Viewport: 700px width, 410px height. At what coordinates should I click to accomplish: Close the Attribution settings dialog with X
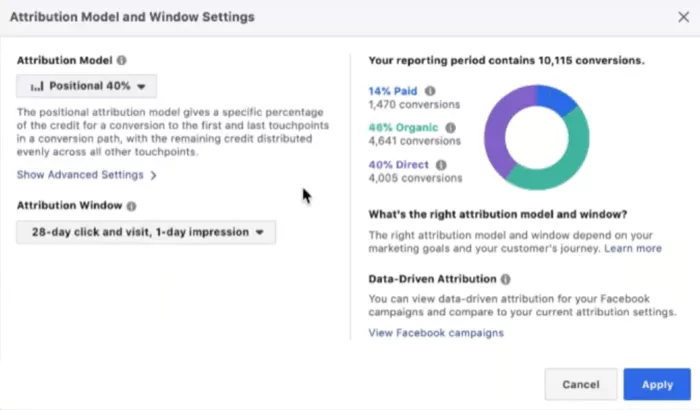683,17
